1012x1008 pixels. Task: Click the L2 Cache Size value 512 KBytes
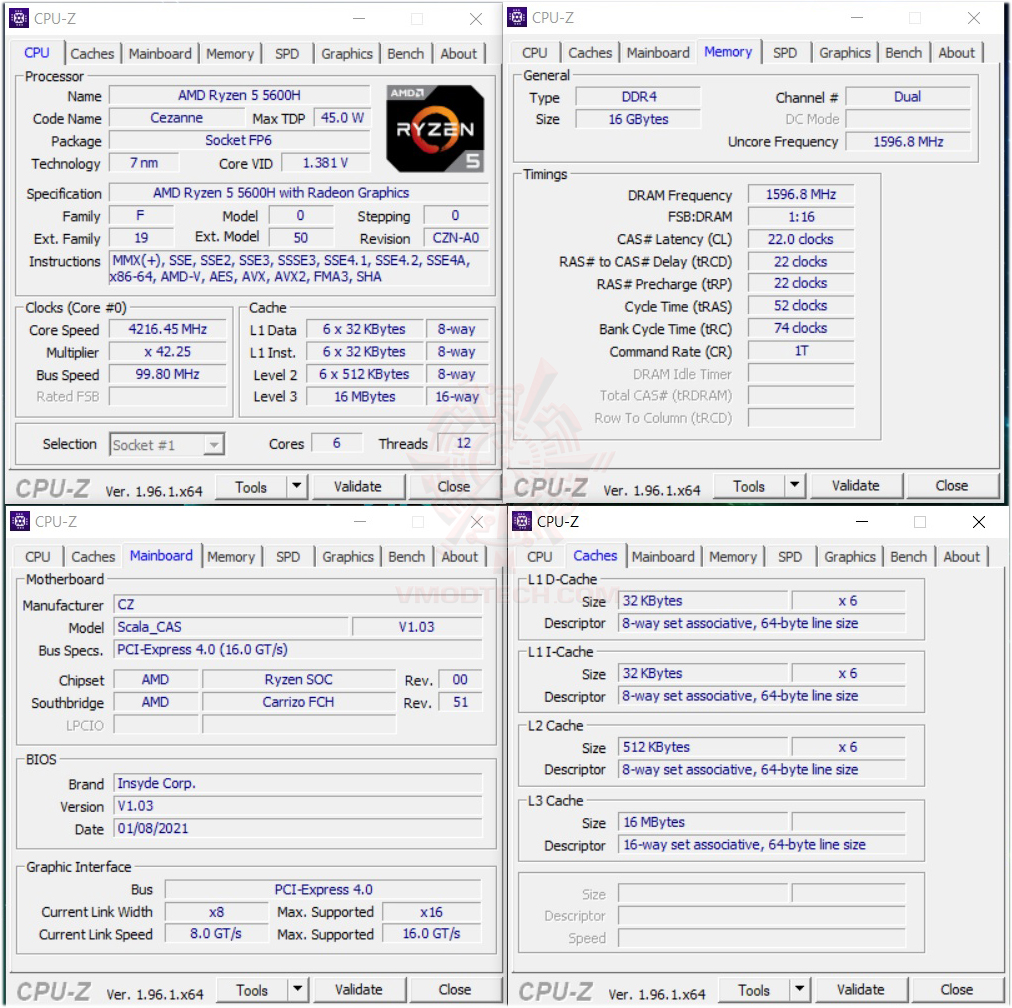703,747
